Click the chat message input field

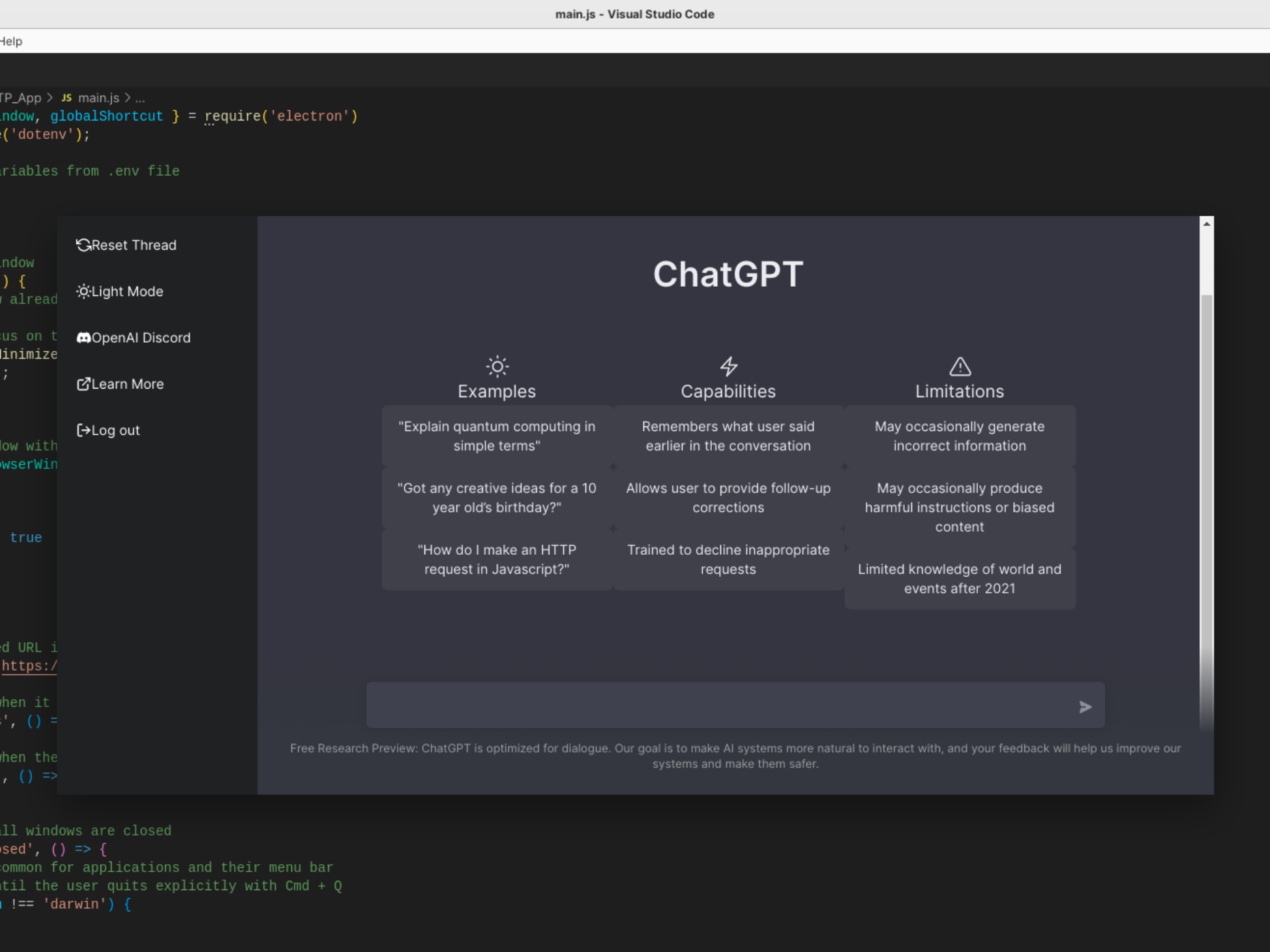pos(718,706)
